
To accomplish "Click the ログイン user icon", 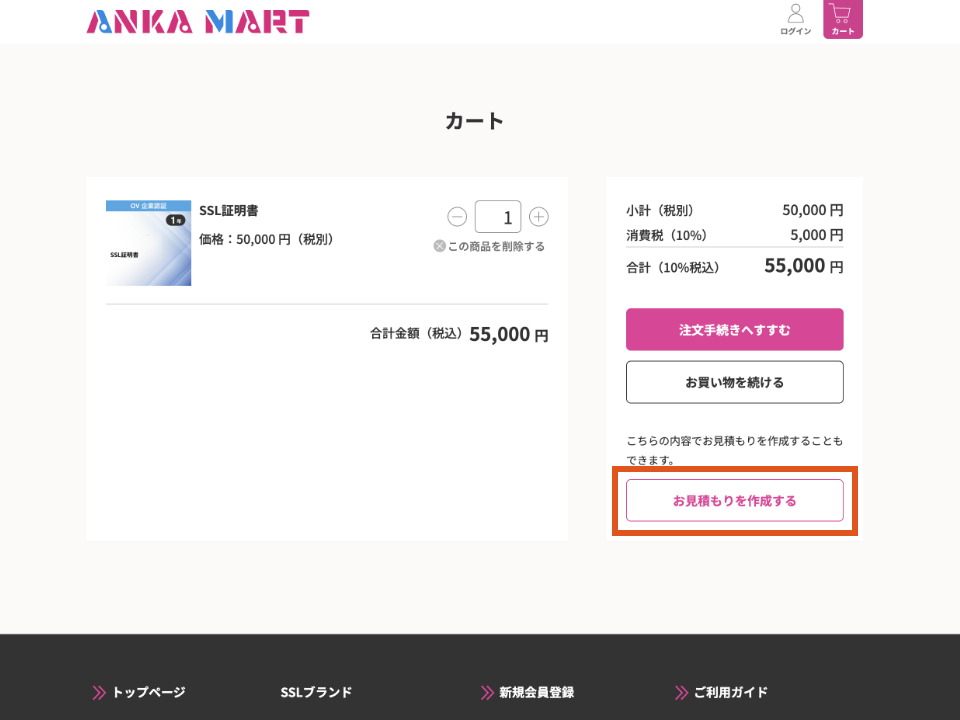I will point(795,14).
